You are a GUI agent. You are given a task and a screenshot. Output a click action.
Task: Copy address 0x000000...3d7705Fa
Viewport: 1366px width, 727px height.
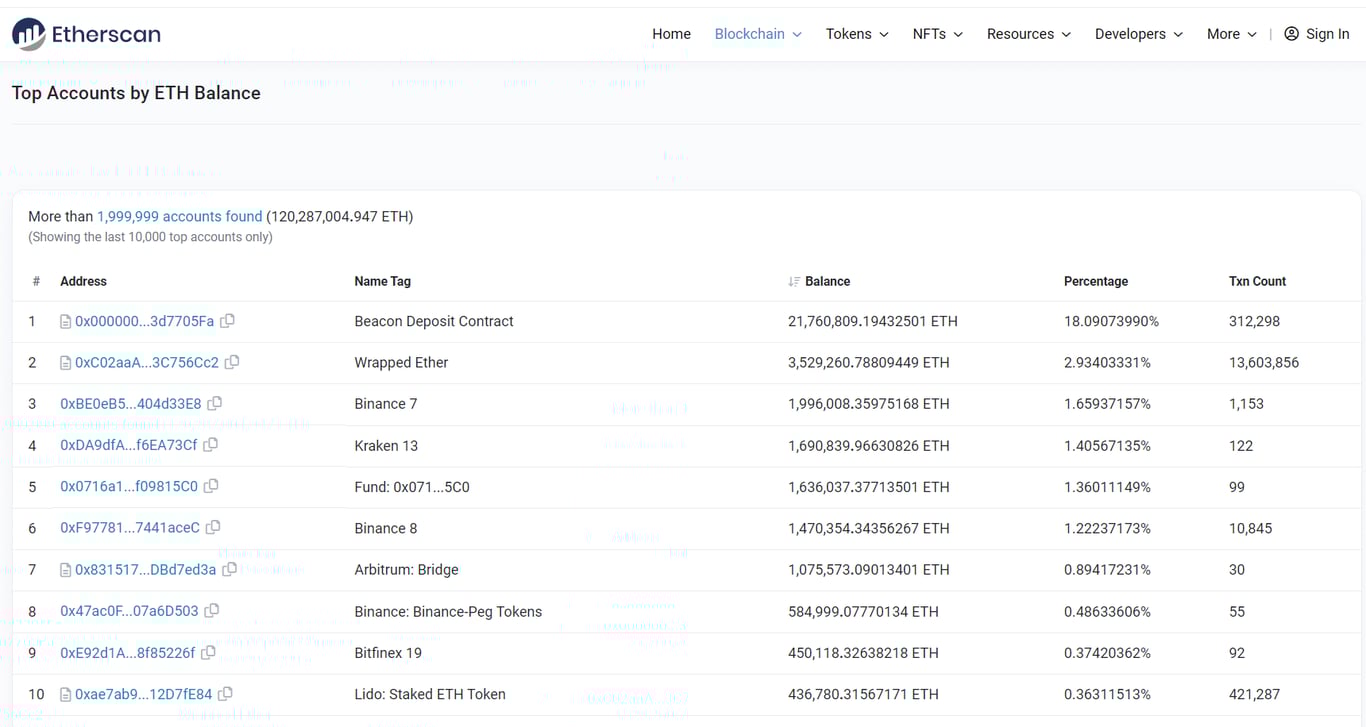228,321
